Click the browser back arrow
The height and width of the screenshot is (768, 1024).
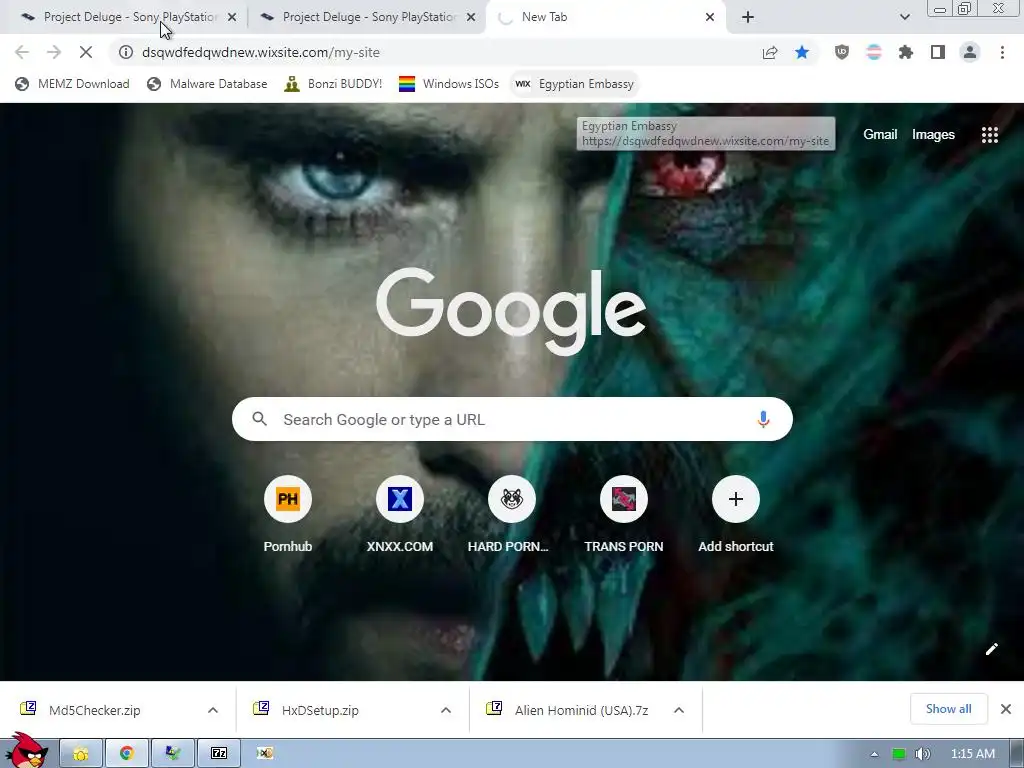(22, 52)
